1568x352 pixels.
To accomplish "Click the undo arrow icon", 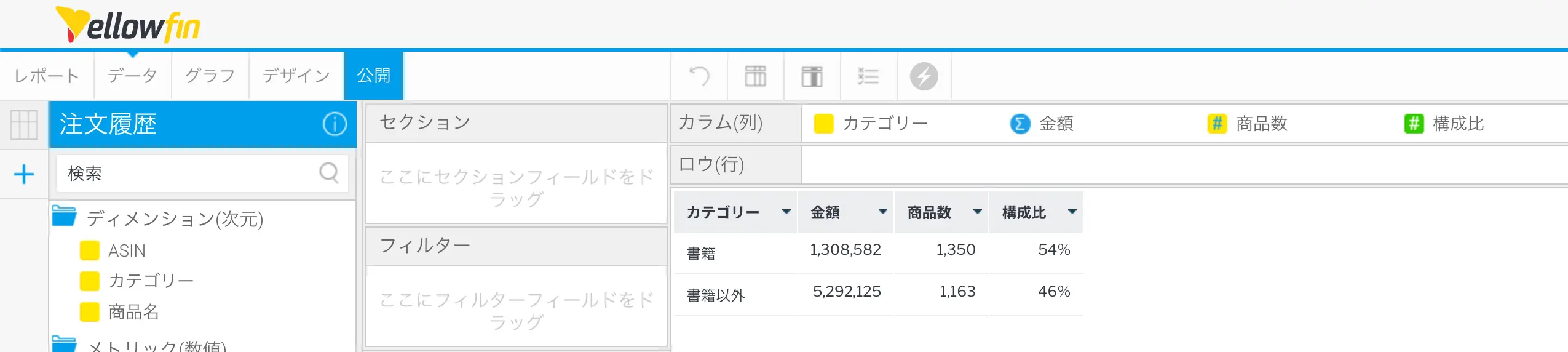I will 699,76.
